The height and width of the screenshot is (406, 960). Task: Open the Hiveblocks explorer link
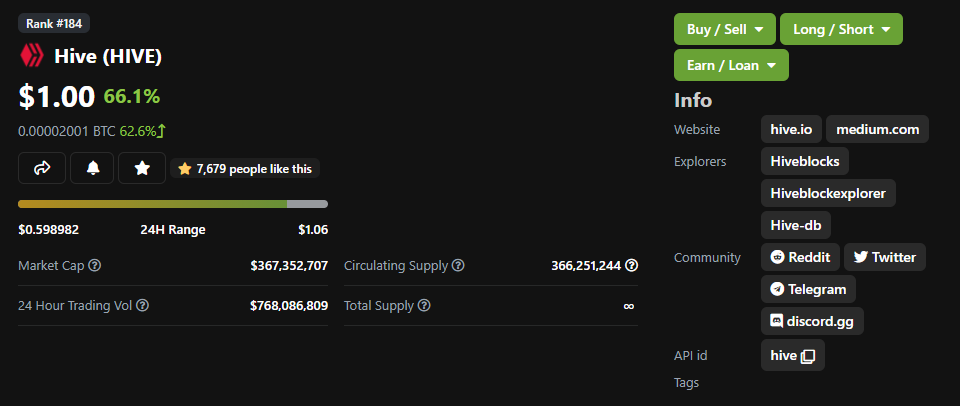point(804,162)
